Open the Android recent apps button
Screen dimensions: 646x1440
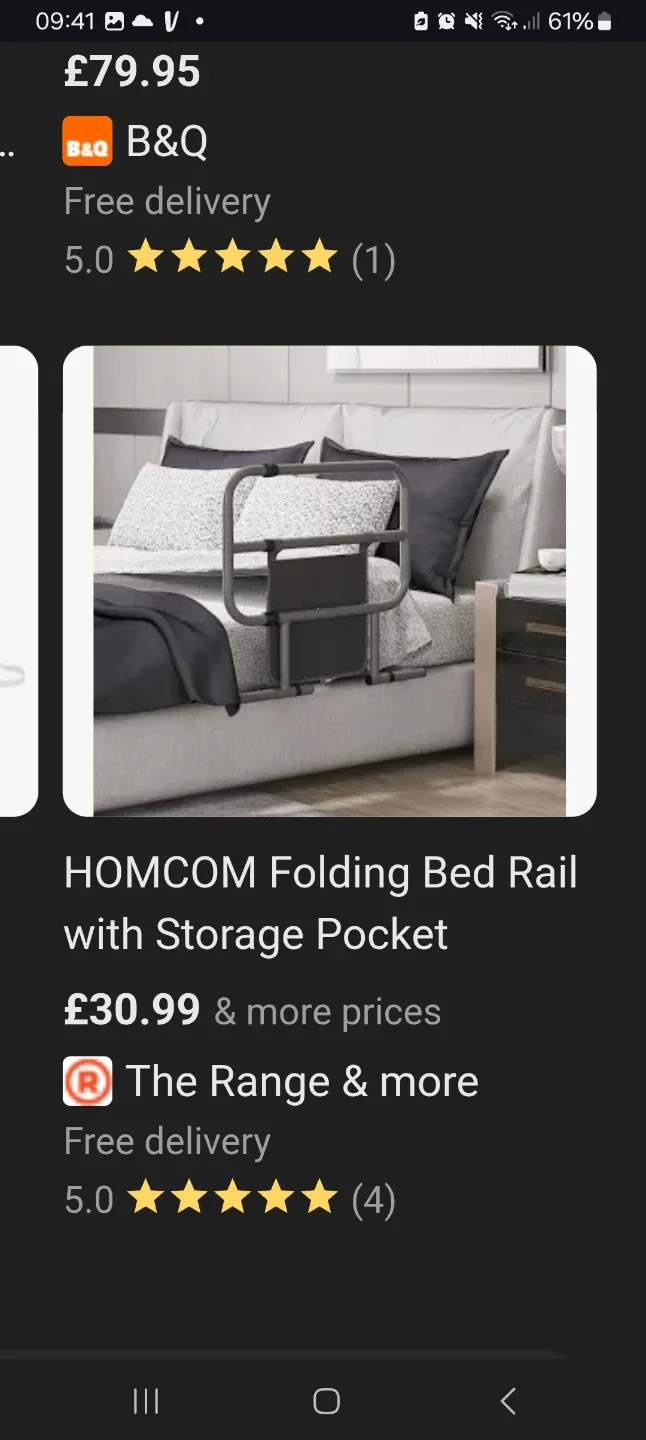(x=146, y=1401)
